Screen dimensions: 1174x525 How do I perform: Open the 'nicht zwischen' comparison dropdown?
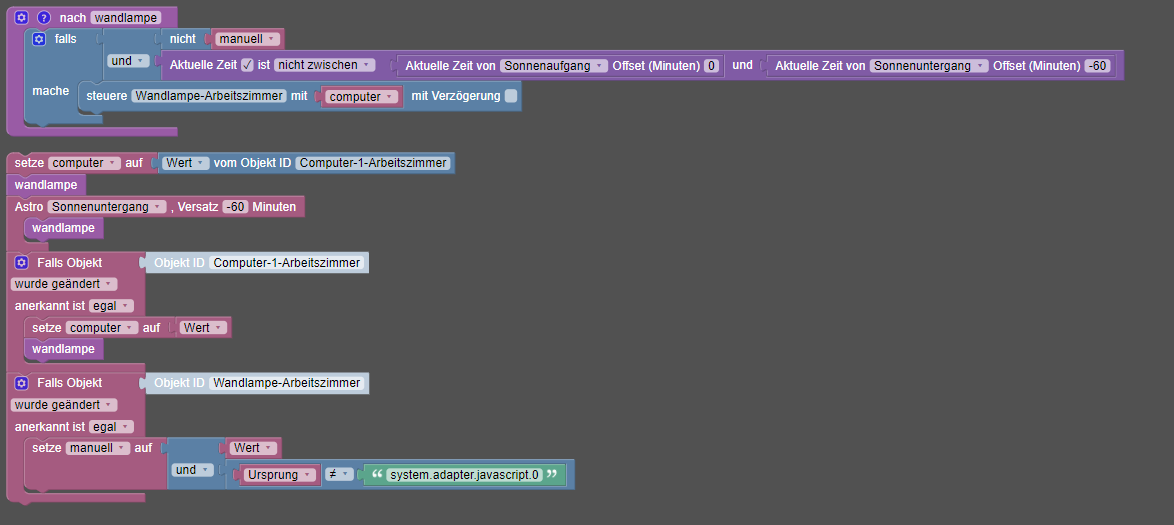tap(324, 65)
